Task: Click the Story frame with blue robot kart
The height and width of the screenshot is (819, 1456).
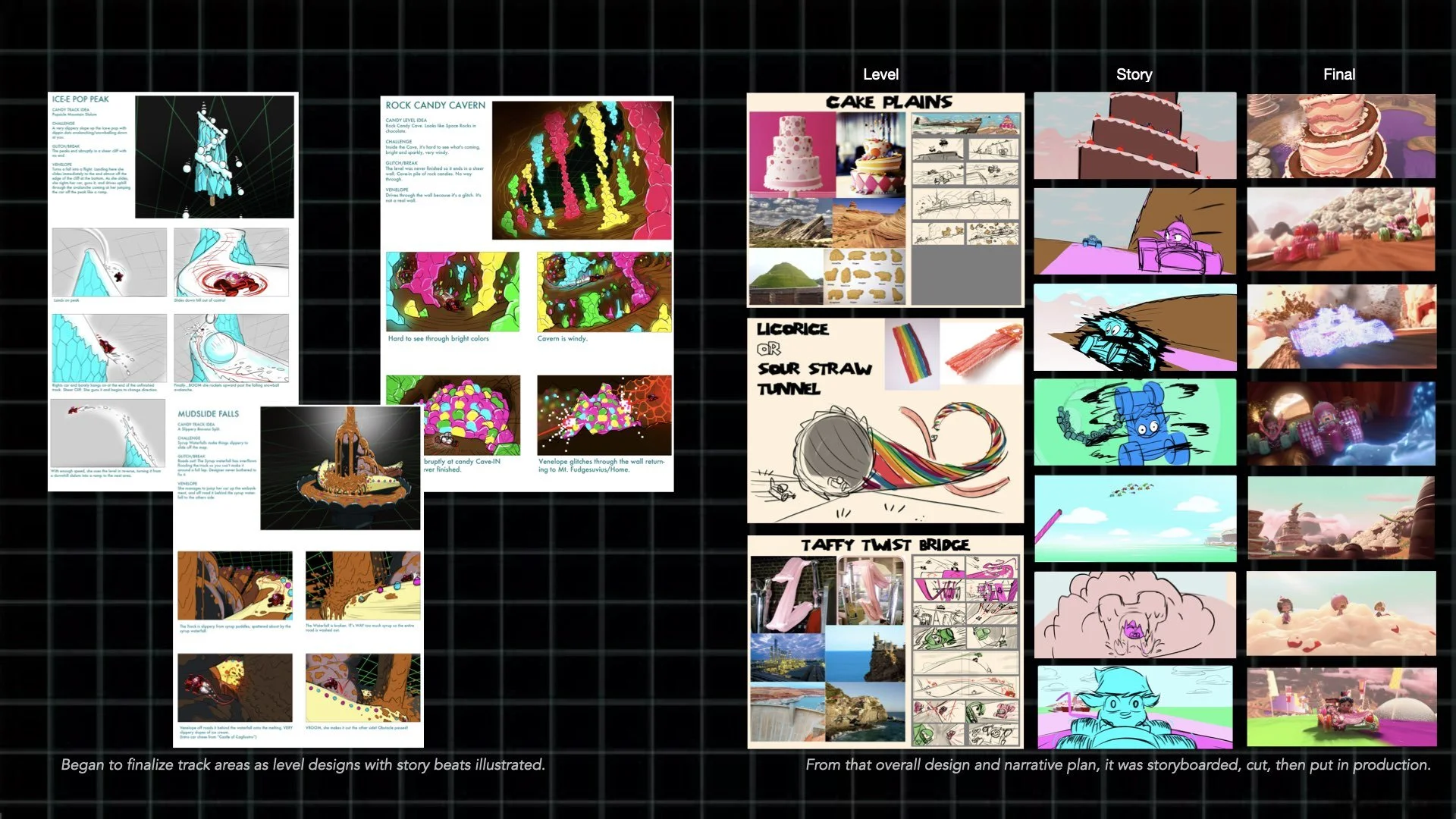Action: point(1134,422)
